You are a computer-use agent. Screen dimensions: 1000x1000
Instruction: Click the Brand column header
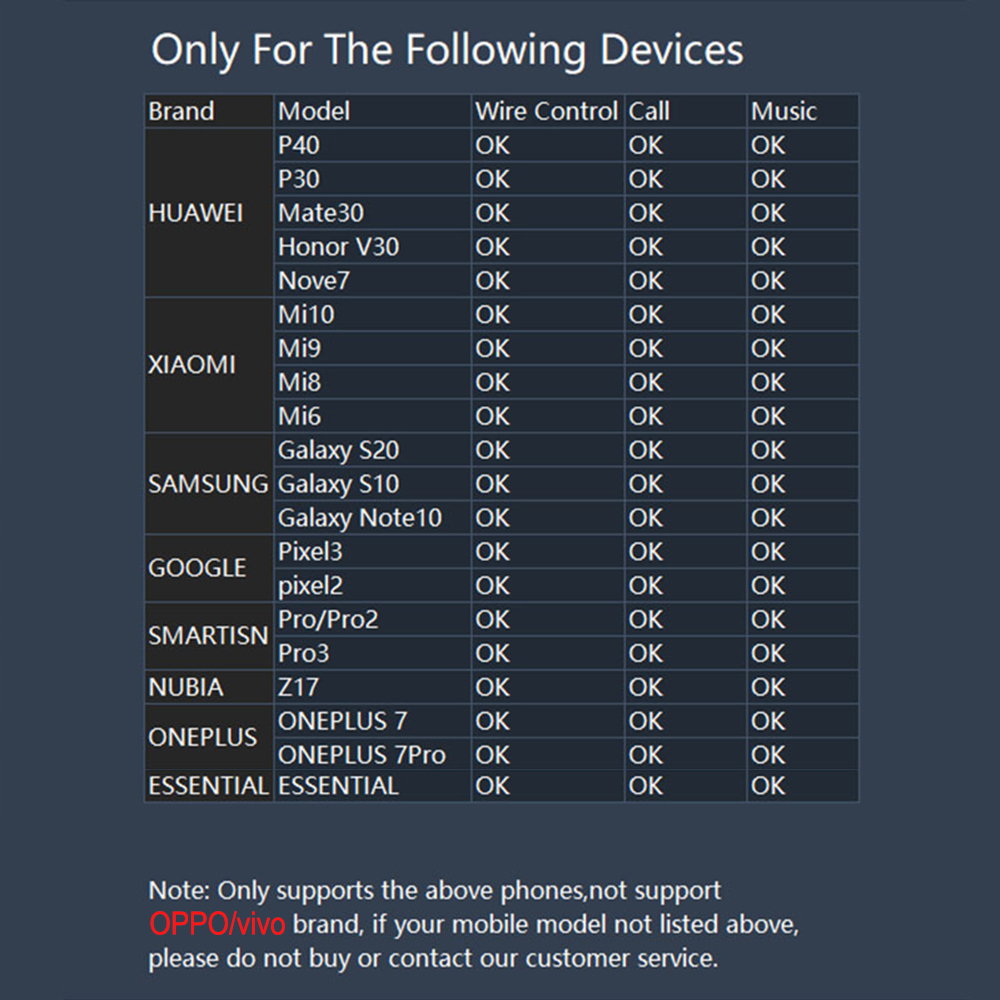coord(209,111)
